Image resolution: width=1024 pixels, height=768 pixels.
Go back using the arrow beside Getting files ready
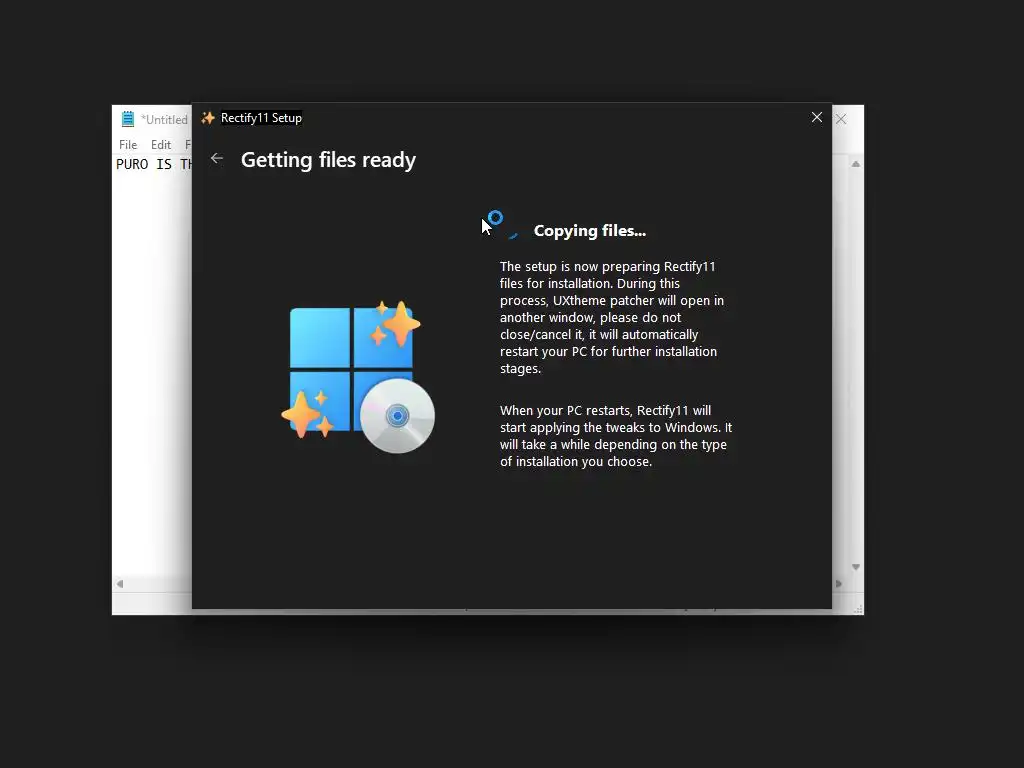tap(217, 159)
